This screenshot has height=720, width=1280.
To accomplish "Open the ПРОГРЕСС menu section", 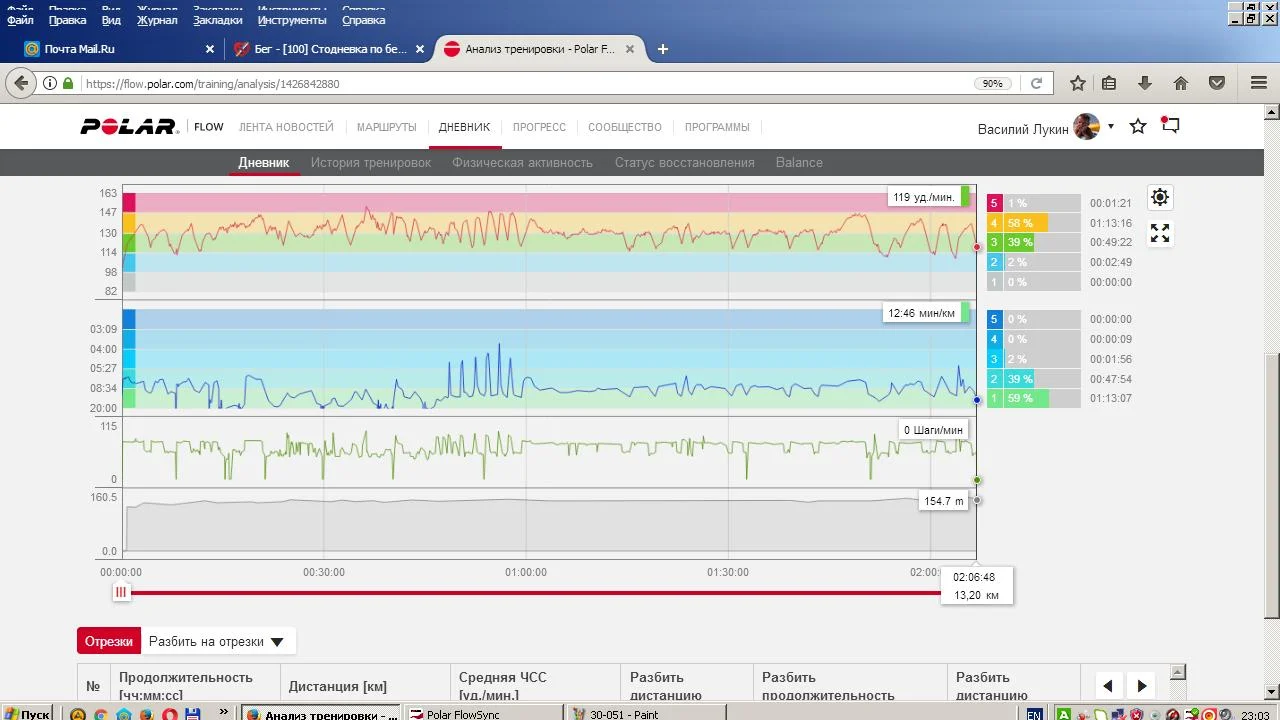I will point(539,127).
